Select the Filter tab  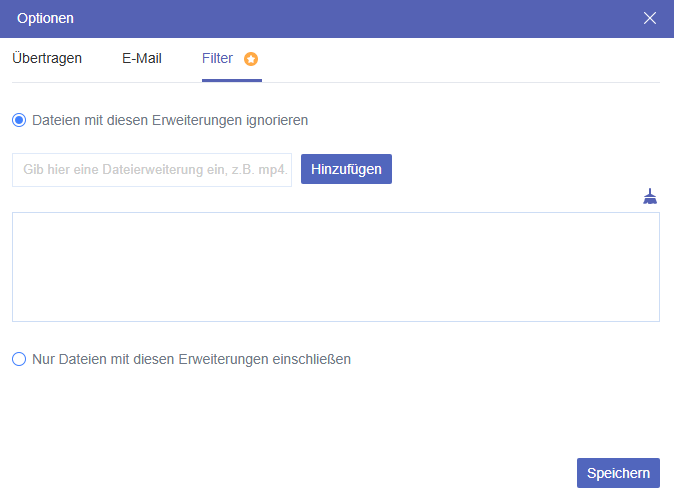(x=217, y=58)
